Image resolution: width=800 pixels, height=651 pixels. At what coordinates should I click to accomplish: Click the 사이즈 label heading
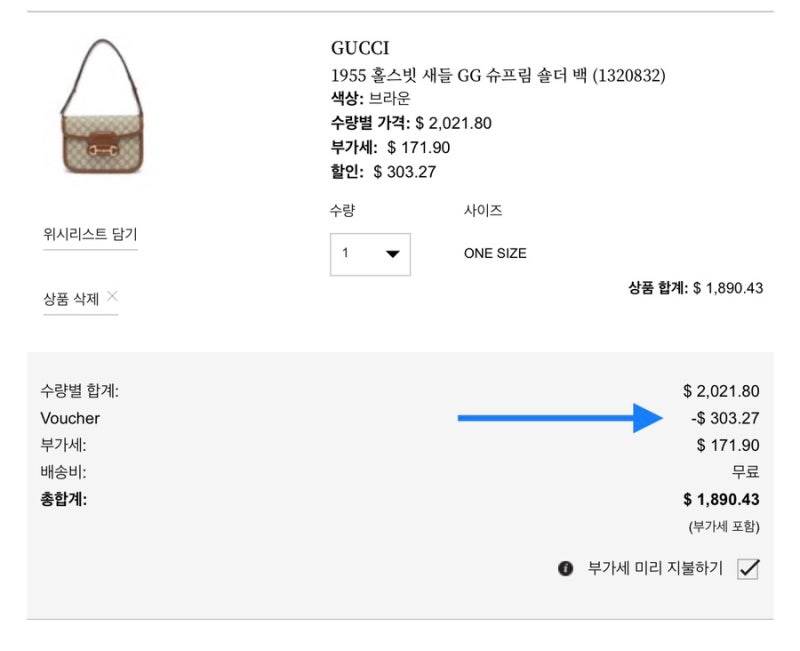(483, 211)
